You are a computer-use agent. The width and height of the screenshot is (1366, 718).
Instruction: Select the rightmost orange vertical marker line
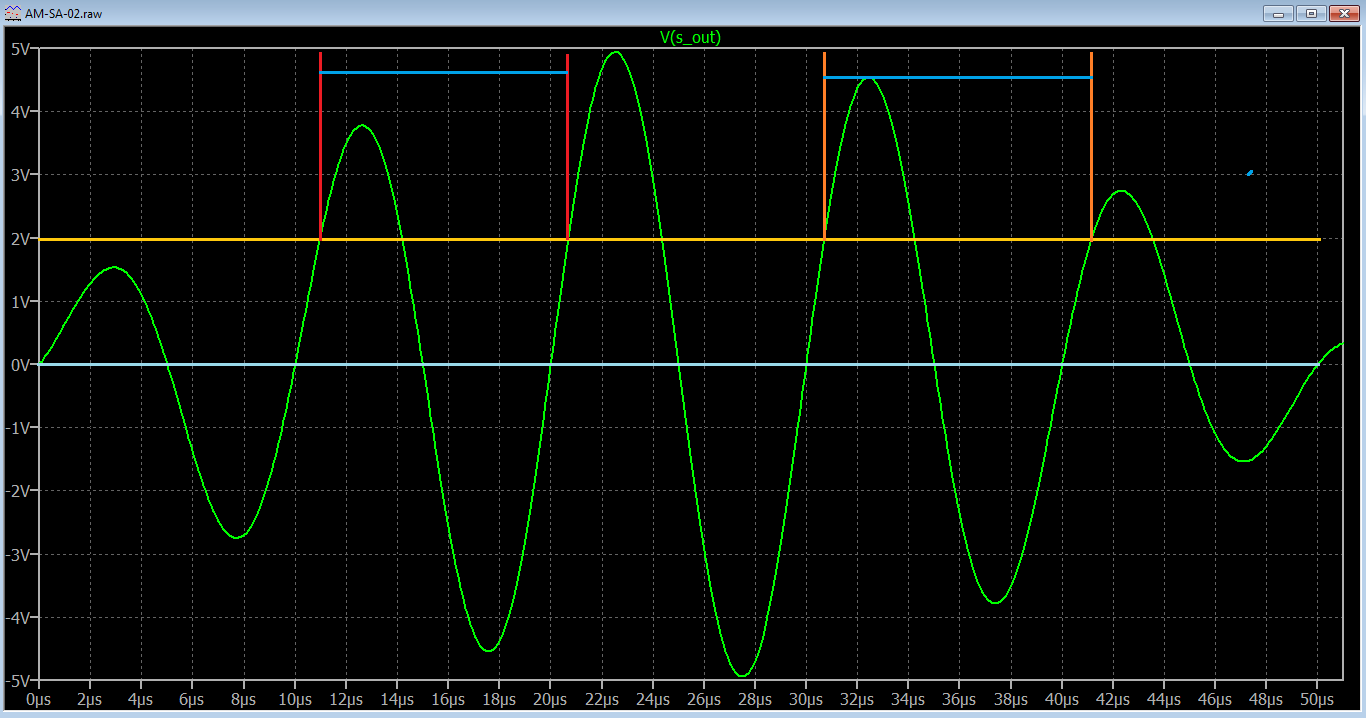tap(1091, 150)
